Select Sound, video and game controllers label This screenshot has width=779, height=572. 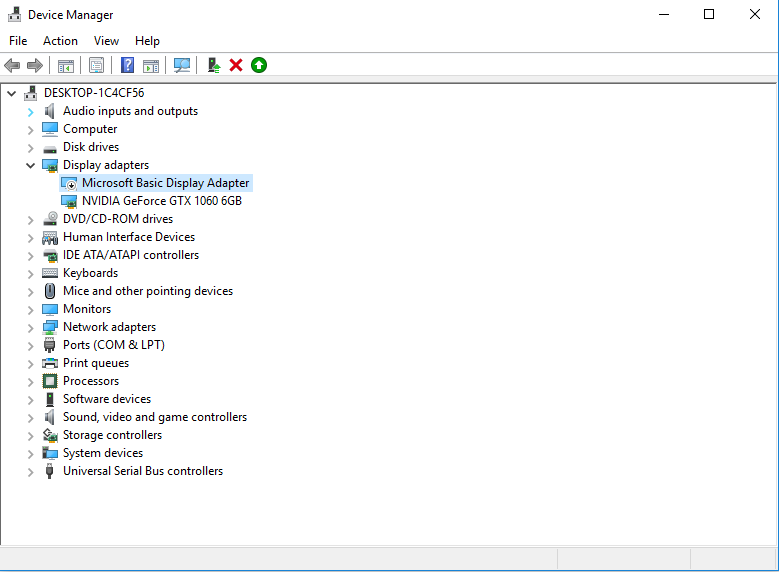click(x=155, y=417)
